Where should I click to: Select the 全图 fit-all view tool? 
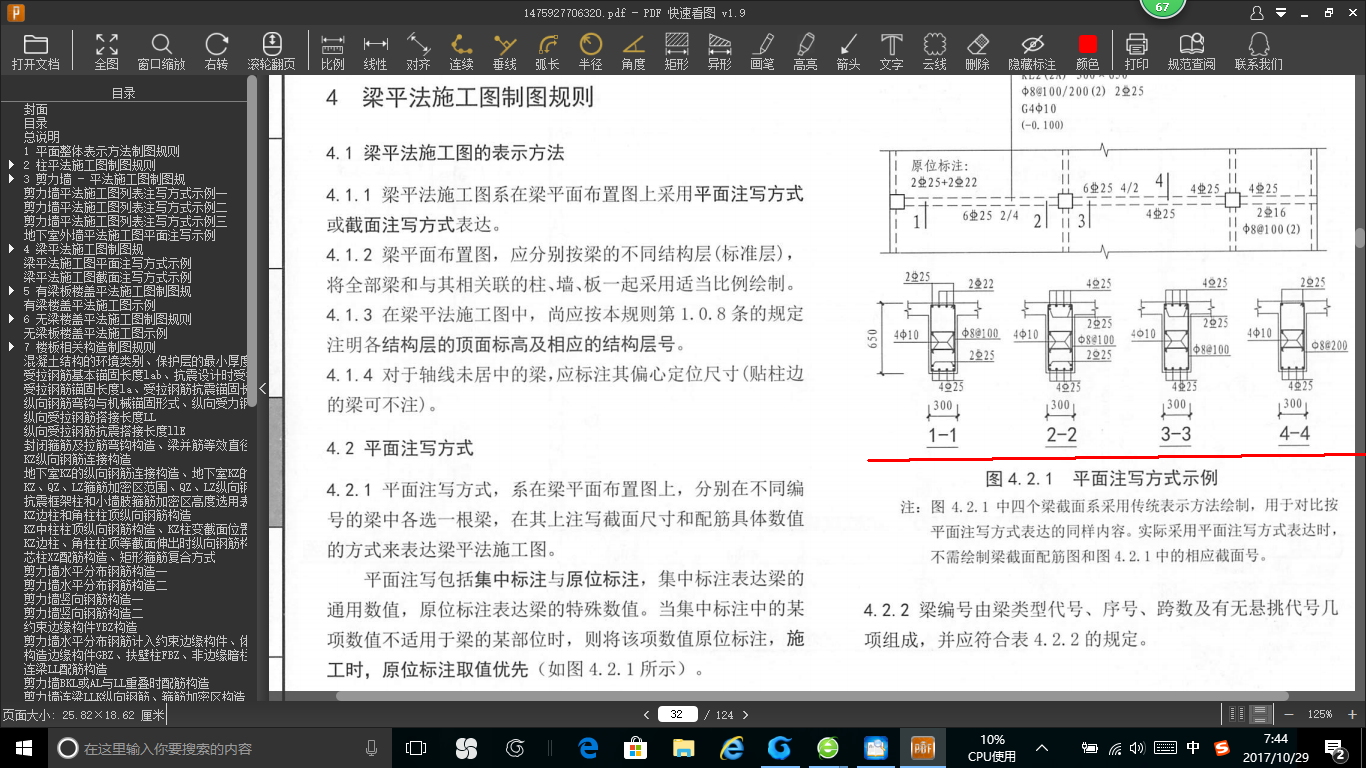(107, 51)
